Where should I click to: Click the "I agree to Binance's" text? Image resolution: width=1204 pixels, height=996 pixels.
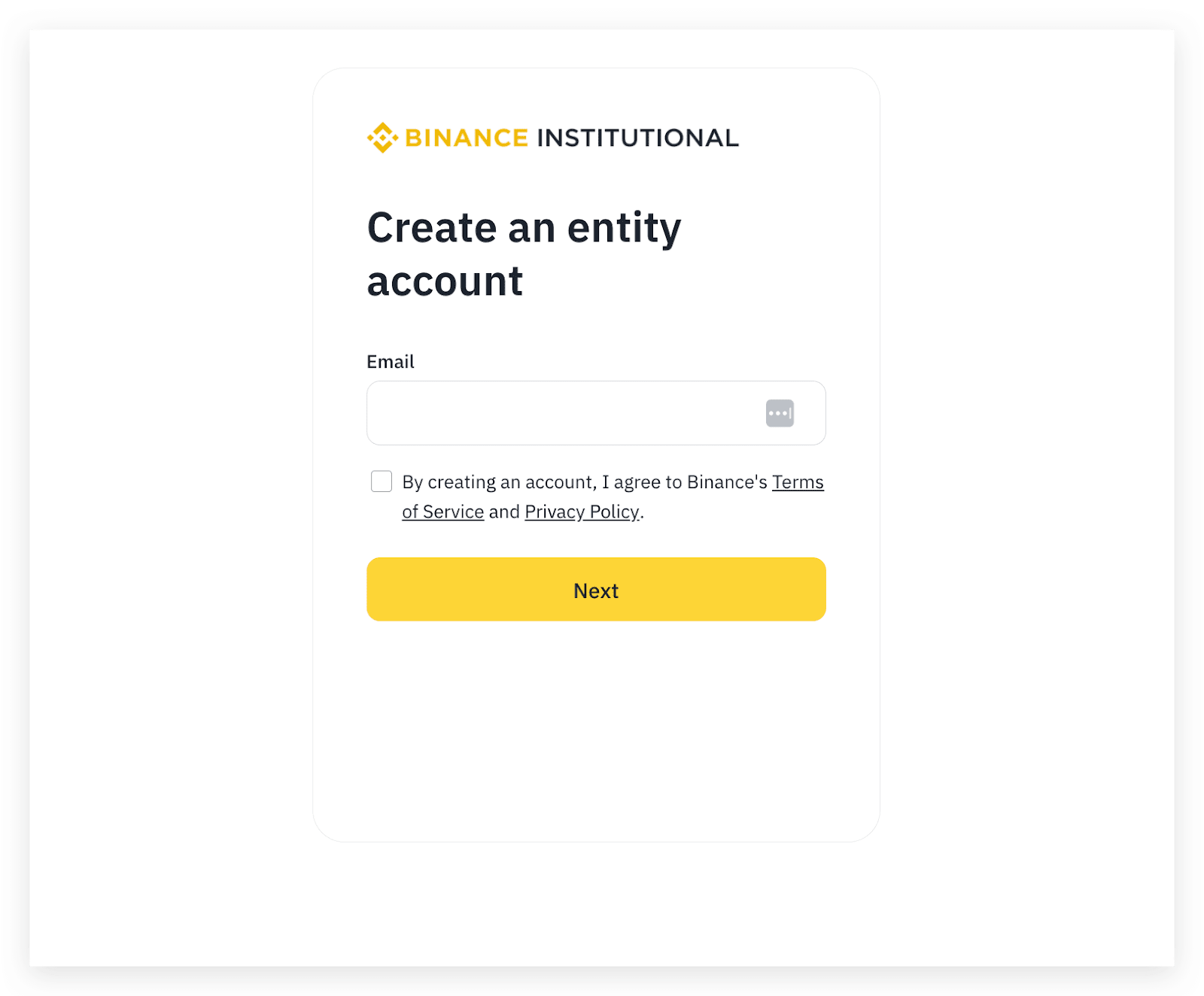[x=685, y=482]
